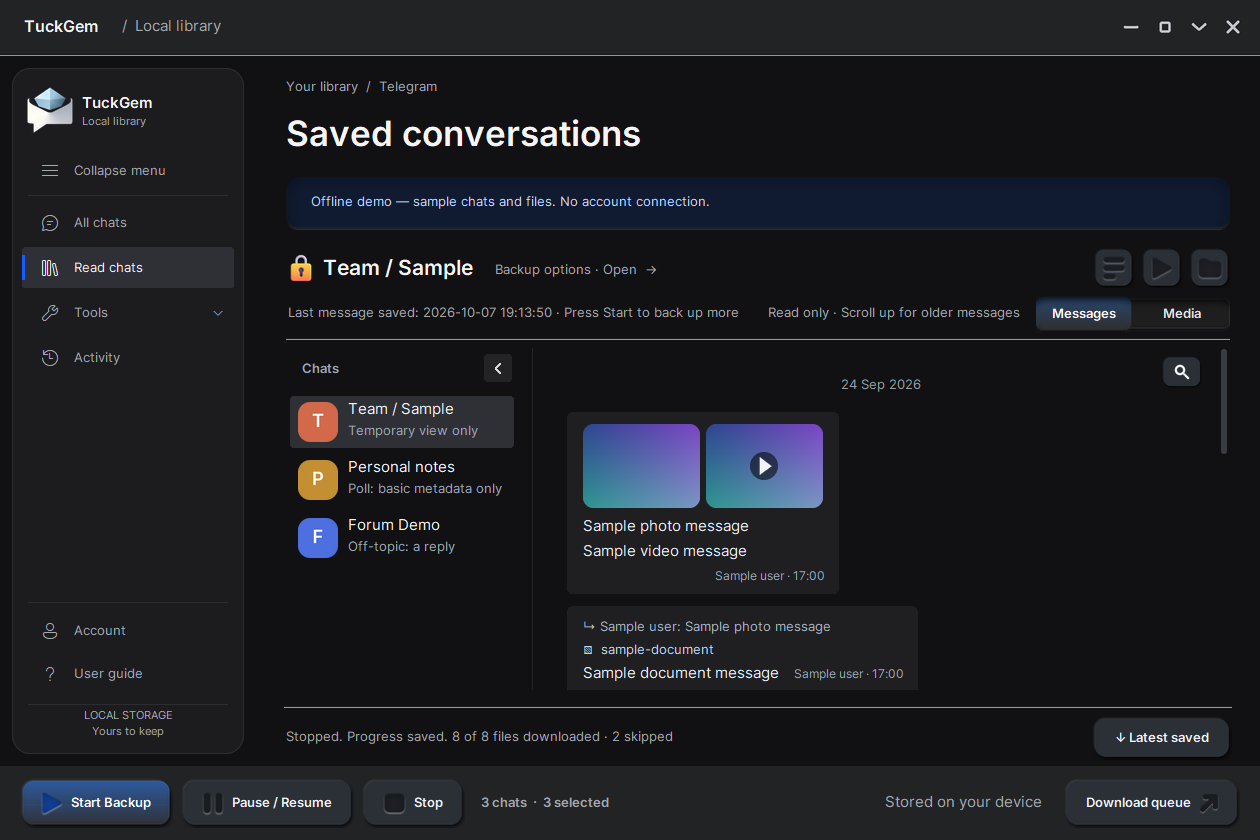Click the sample-document attachment name
This screenshot has height=840, width=1260.
pyautogui.click(x=657, y=650)
